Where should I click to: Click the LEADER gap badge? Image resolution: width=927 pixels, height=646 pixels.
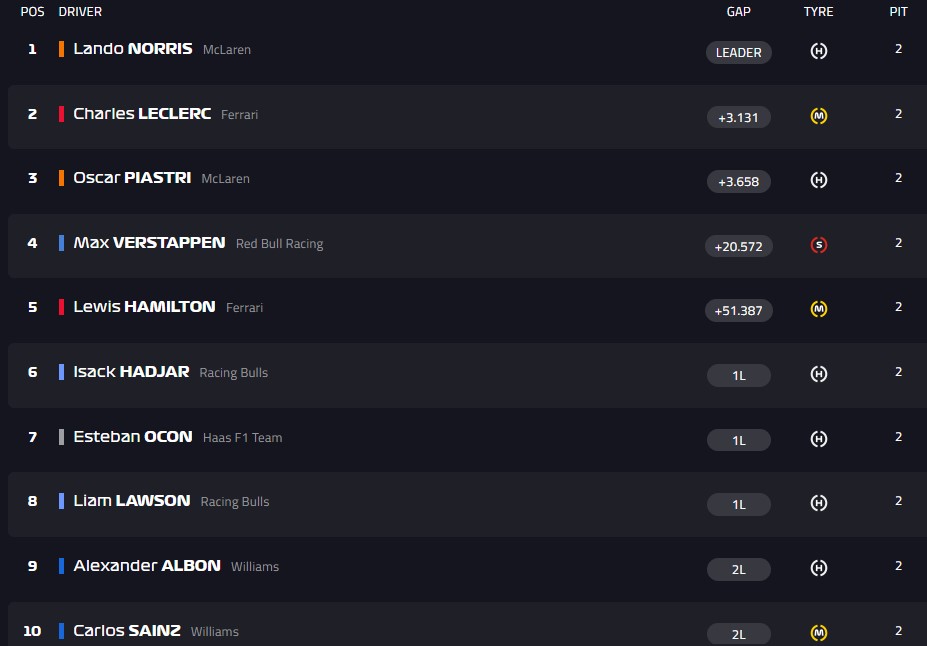[738, 53]
